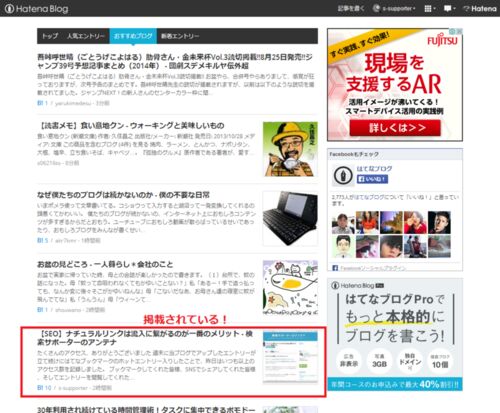Click the black keyboard device thumbnail
The image size is (500, 413).
point(290,218)
